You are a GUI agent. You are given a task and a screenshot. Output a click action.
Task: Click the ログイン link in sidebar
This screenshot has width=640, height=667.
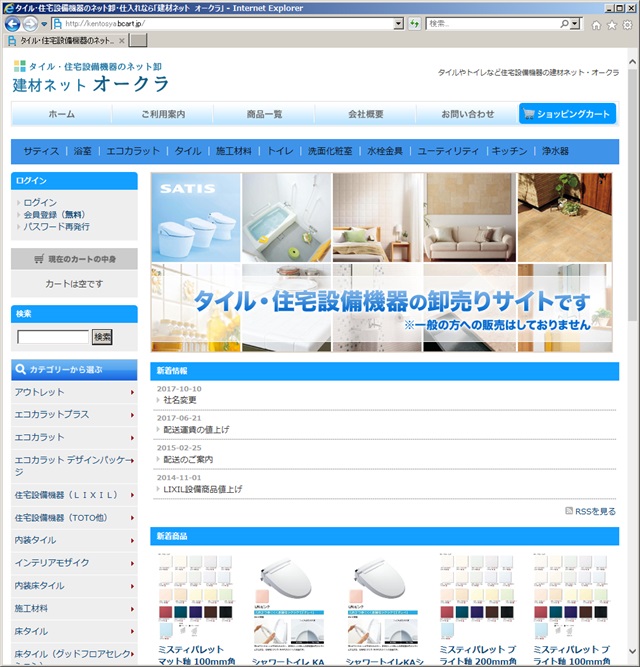[40, 202]
